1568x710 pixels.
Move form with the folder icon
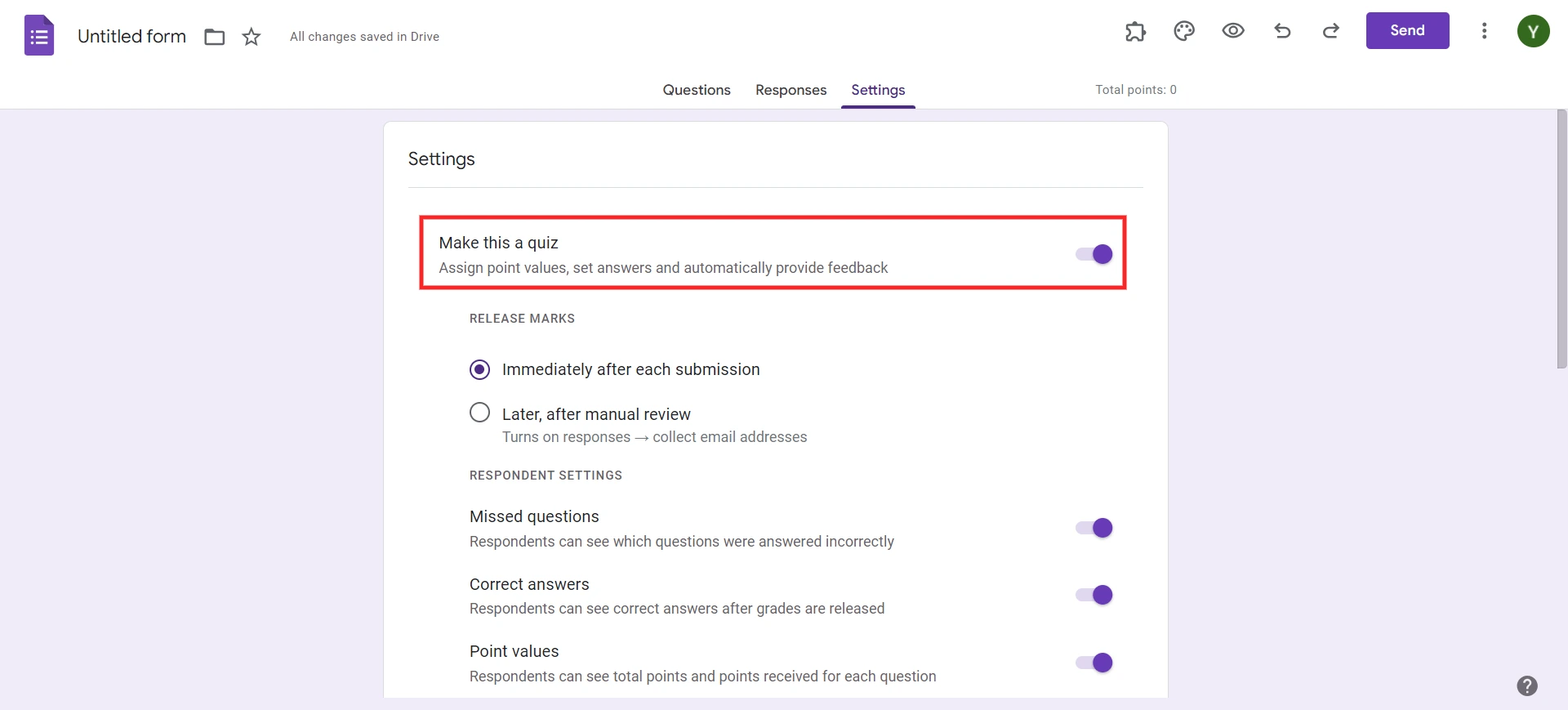tap(214, 37)
